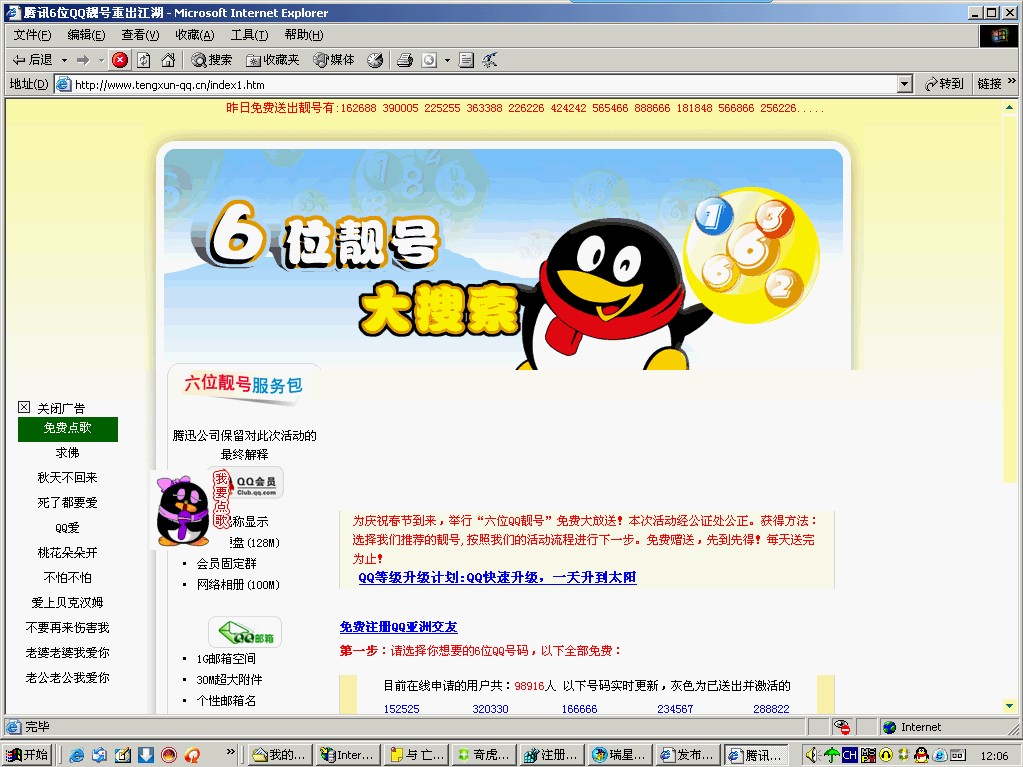Click the scrollbar down arrow
Screen dimensions: 1023x767
[1009, 705]
